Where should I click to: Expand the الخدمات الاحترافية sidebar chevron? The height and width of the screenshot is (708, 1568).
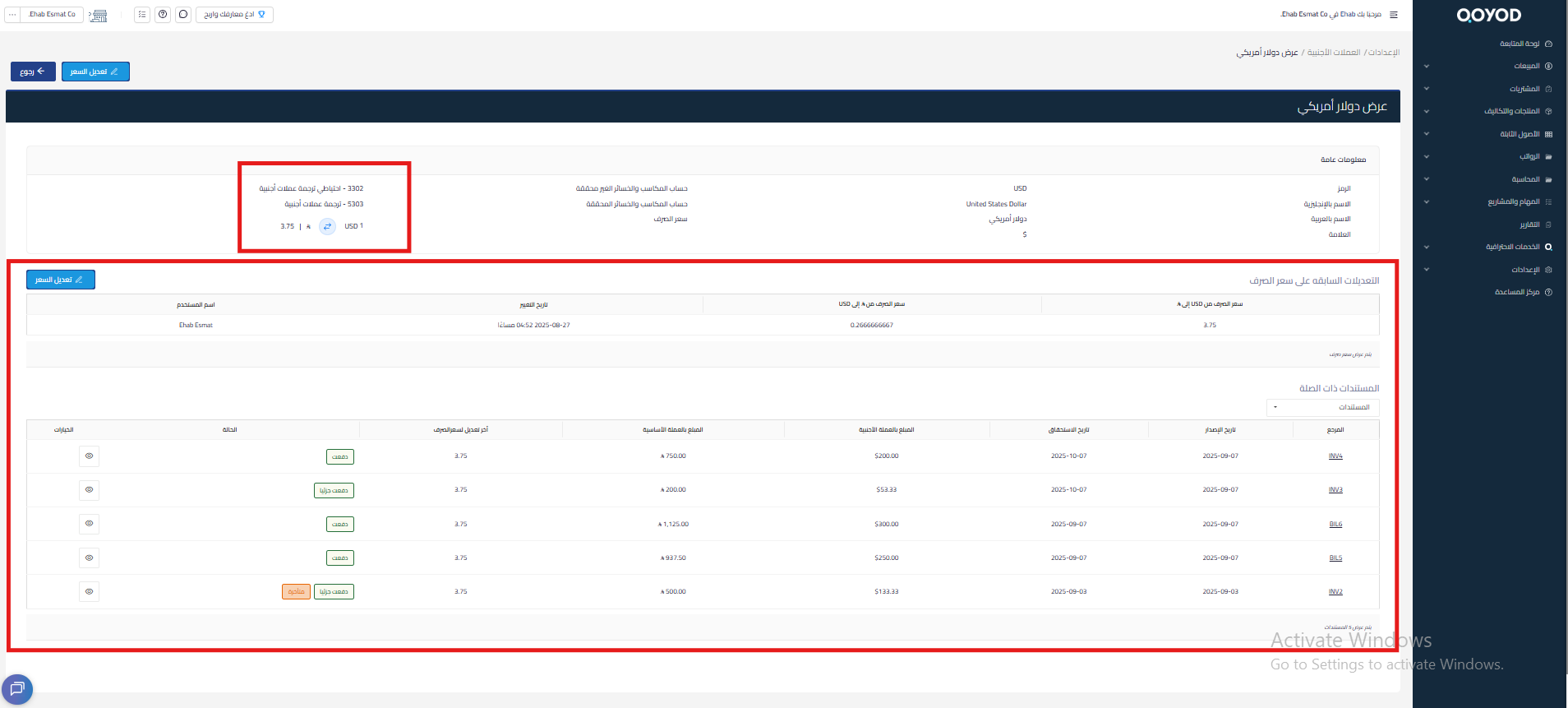pyautogui.click(x=1426, y=247)
